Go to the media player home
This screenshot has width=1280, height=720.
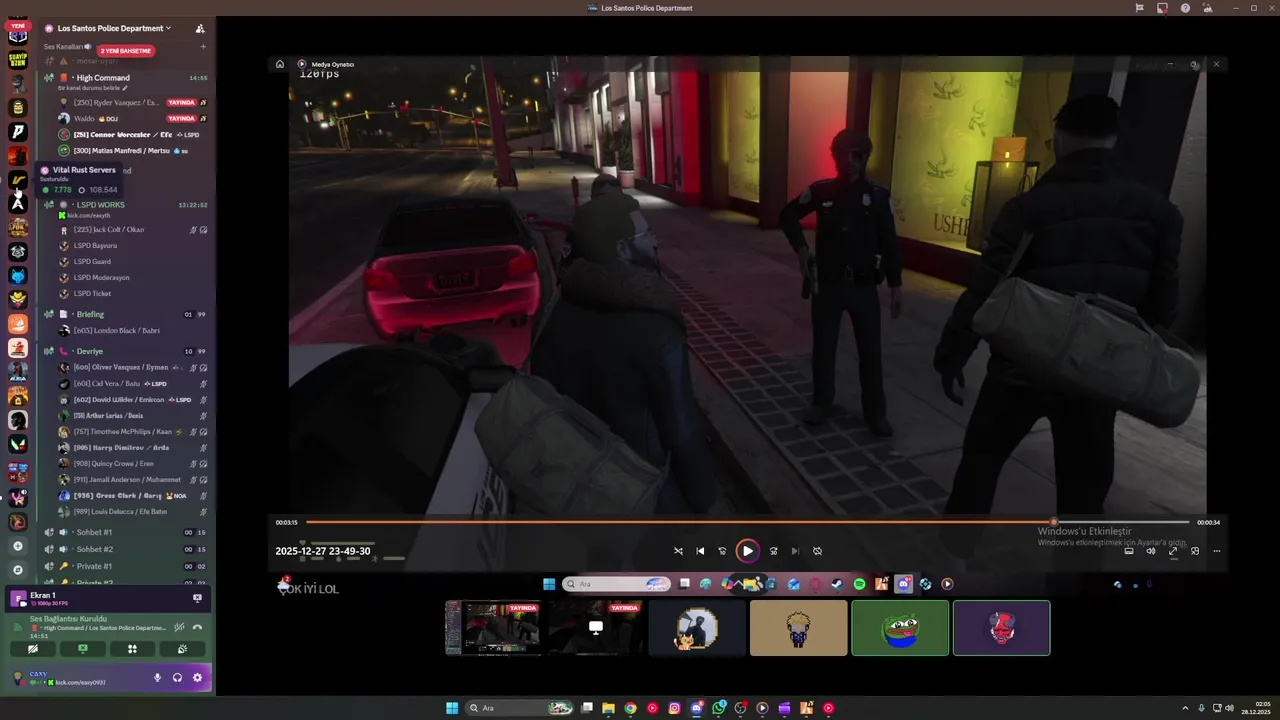(x=280, y=64)
